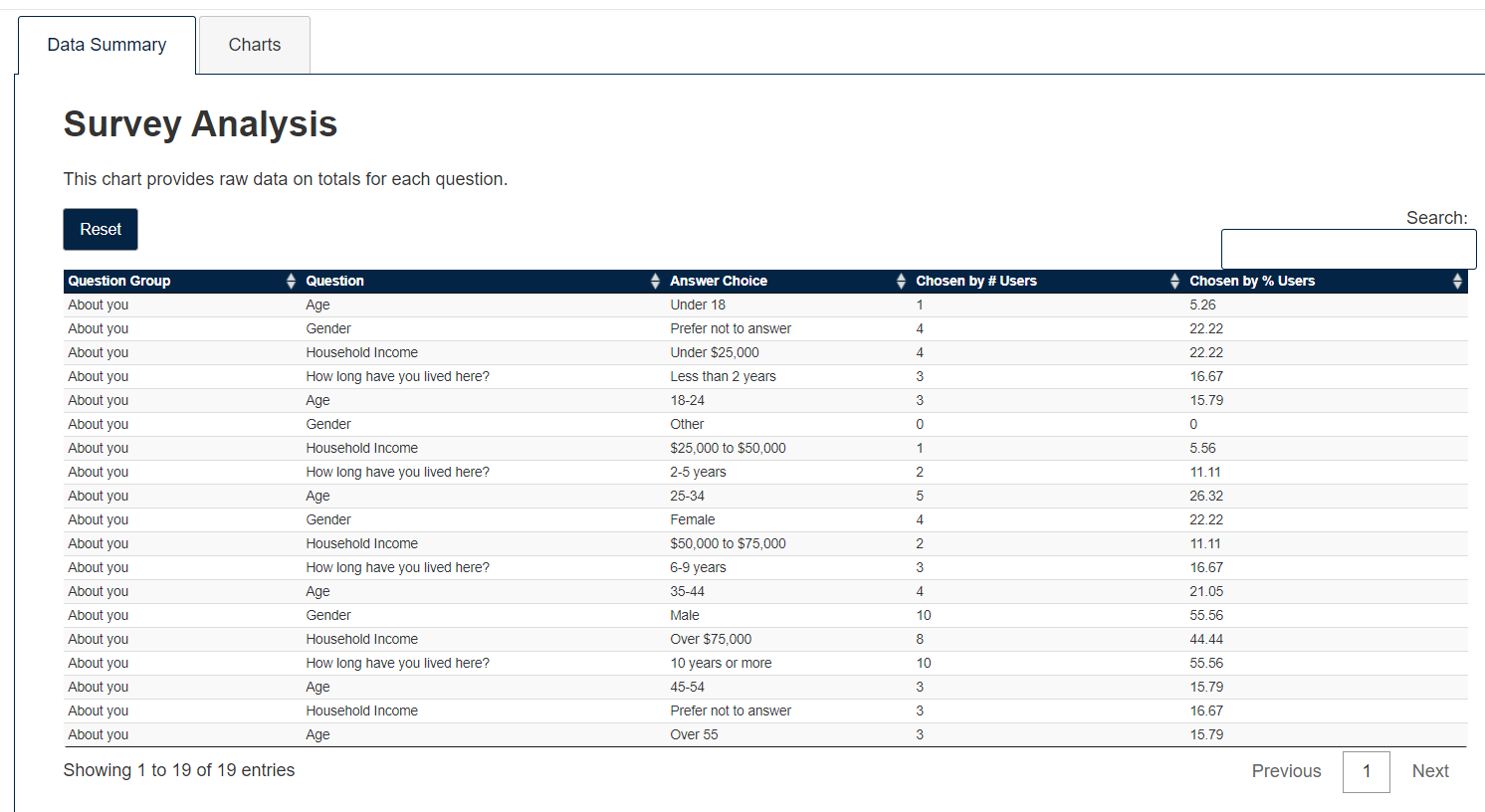
Task: Click the Answer Choice header label
Action: tap(719, 282)
